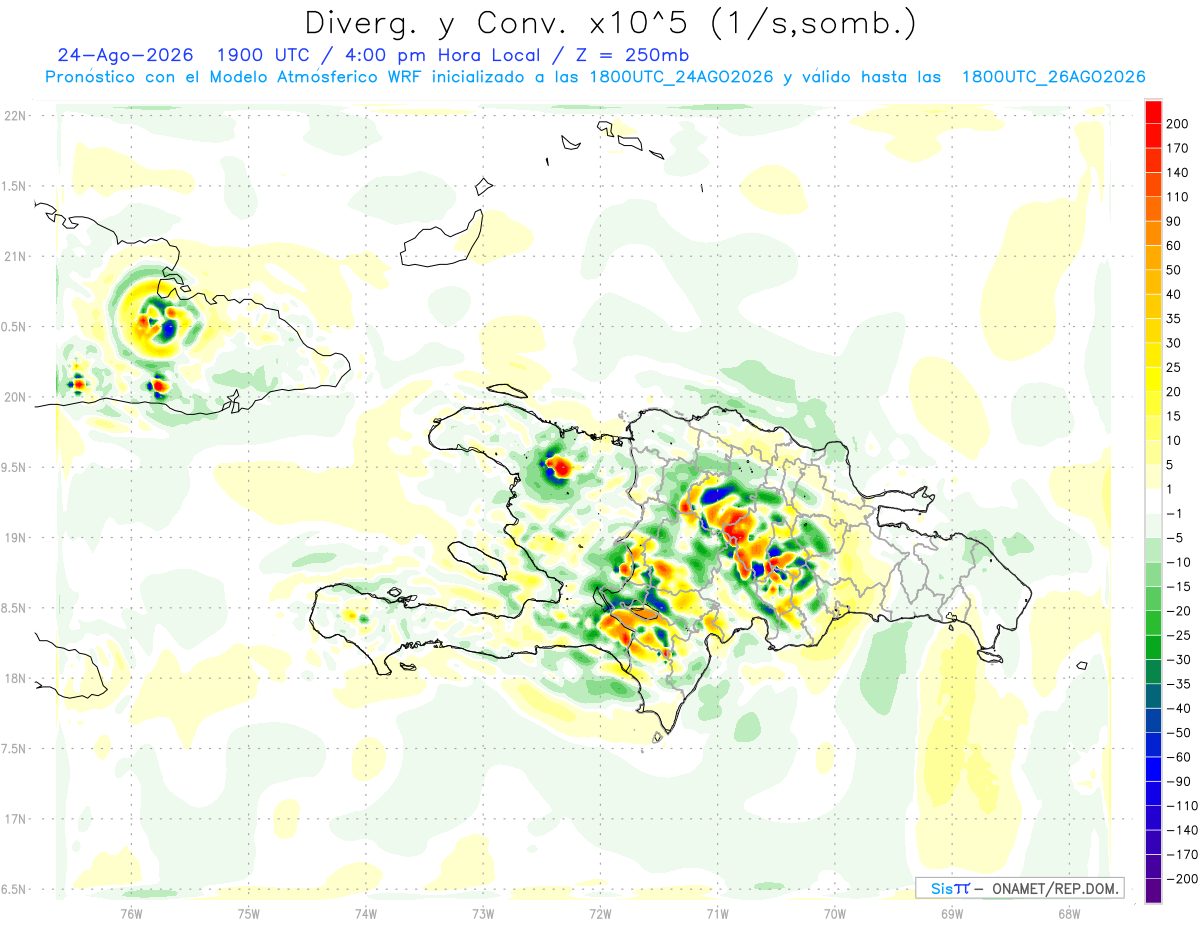1200x927 pixels.
Task: Click the '-200' color scale label
Action: pos(1184,879)
